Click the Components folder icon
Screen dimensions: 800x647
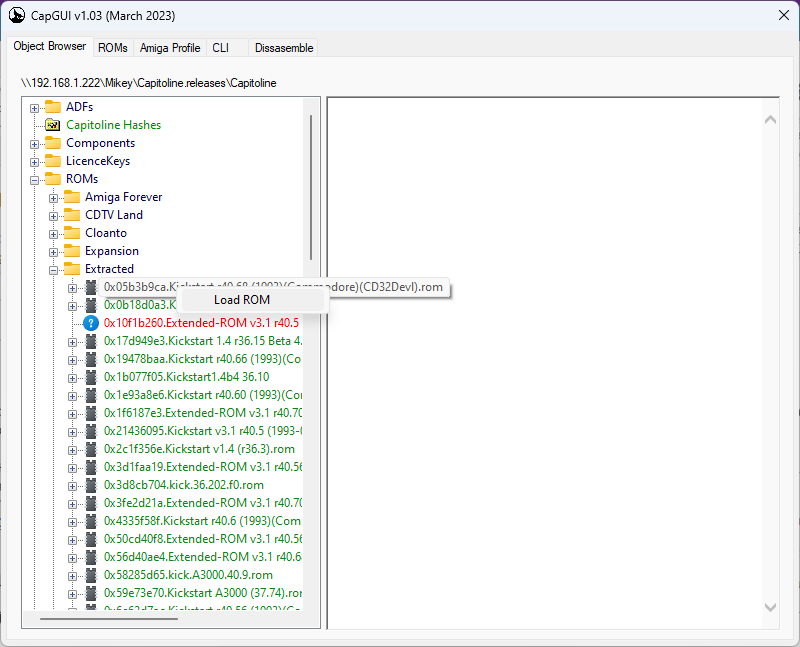[x=53, y=143]
